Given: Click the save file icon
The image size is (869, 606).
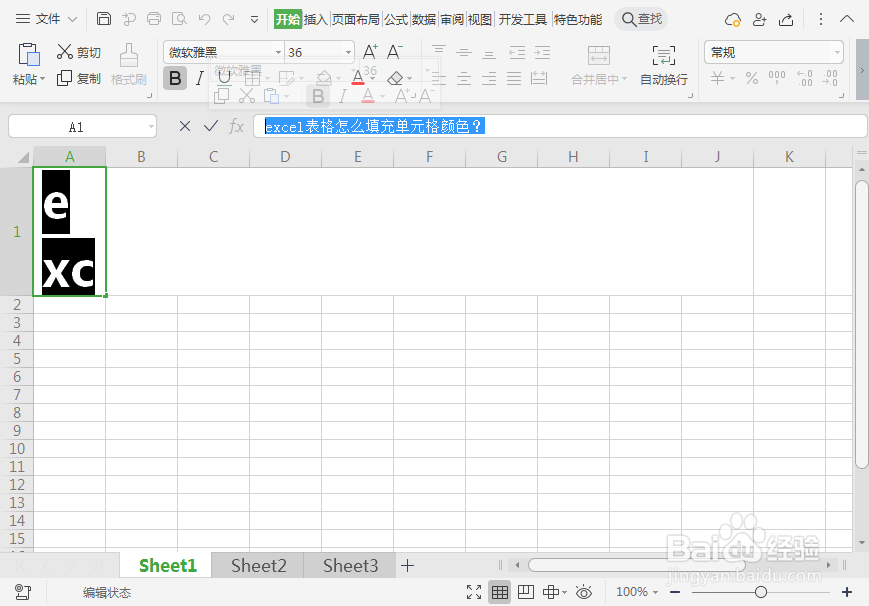Looking at the screenshot, I should point(104,19).
